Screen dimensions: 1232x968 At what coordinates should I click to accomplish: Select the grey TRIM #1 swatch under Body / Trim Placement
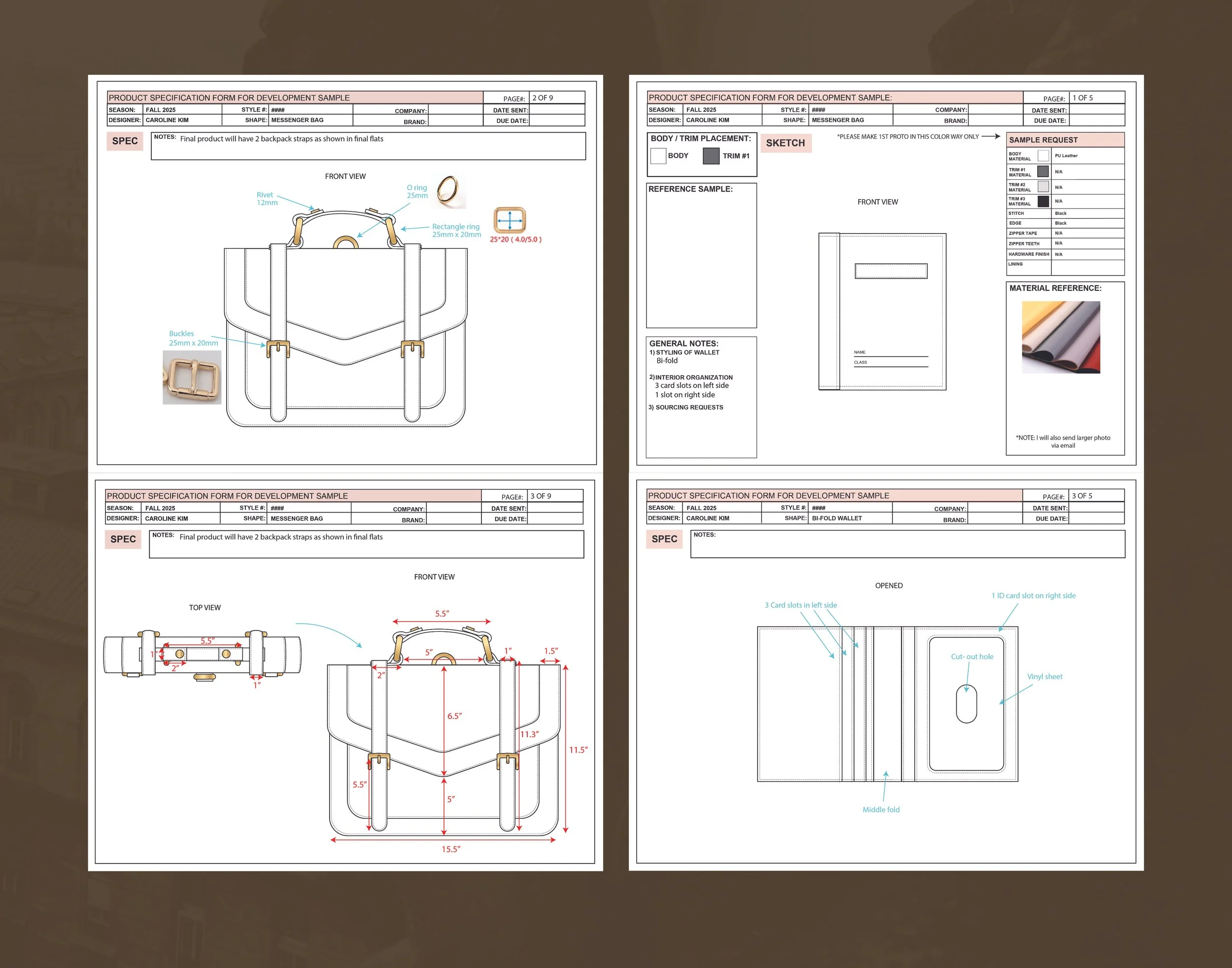(711, 156)
